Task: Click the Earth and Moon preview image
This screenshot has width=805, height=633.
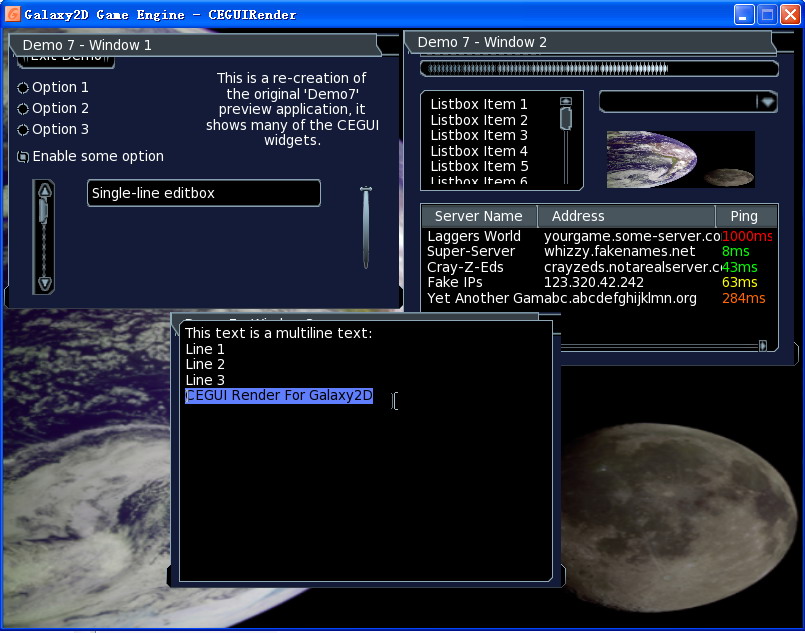Action: click(680, 159)
